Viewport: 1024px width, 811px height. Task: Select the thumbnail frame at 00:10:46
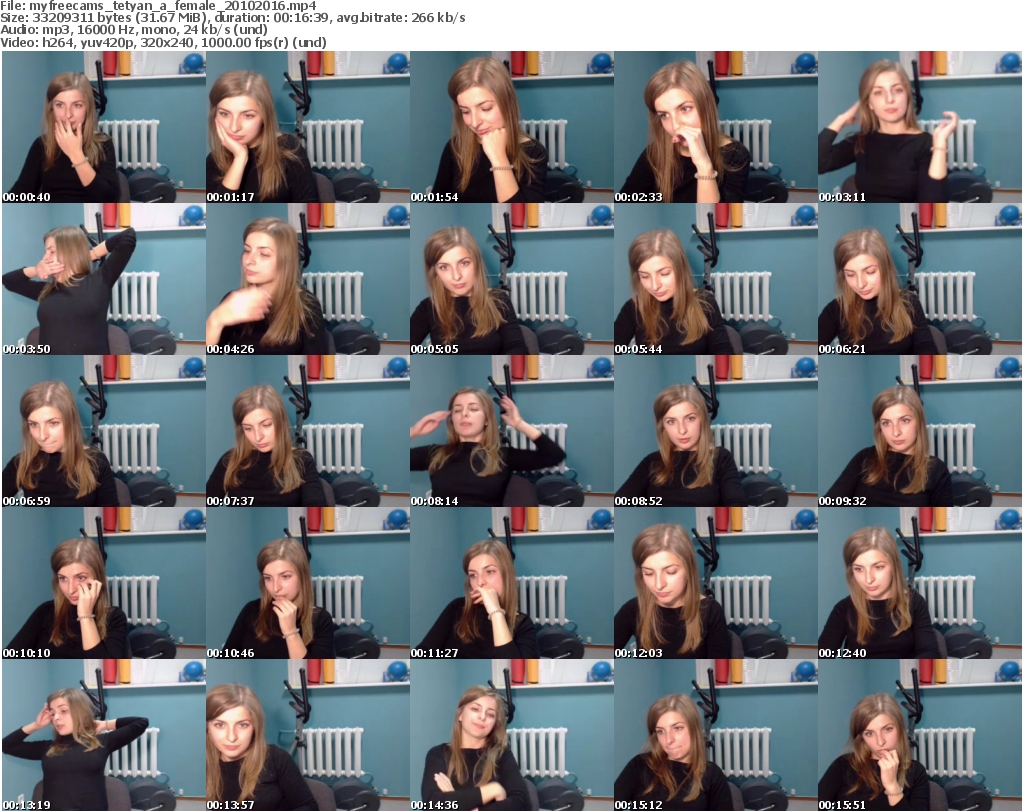tap(308, 583)
